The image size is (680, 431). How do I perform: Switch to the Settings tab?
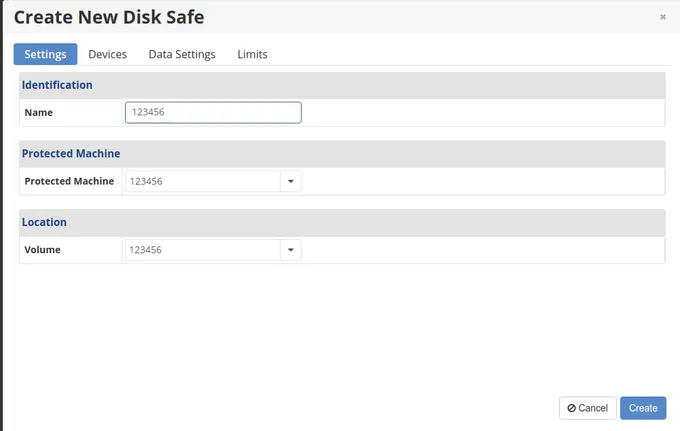pos(46,54)
